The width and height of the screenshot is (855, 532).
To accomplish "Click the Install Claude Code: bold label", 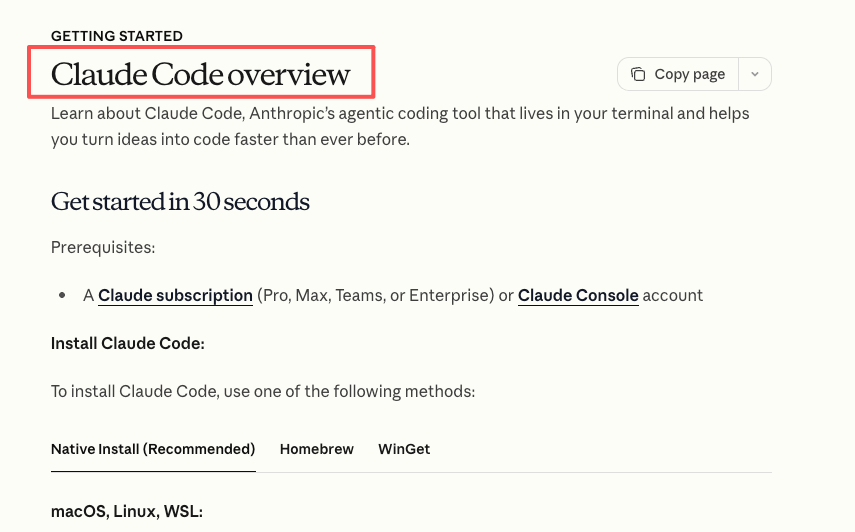I will pos(128,343).
